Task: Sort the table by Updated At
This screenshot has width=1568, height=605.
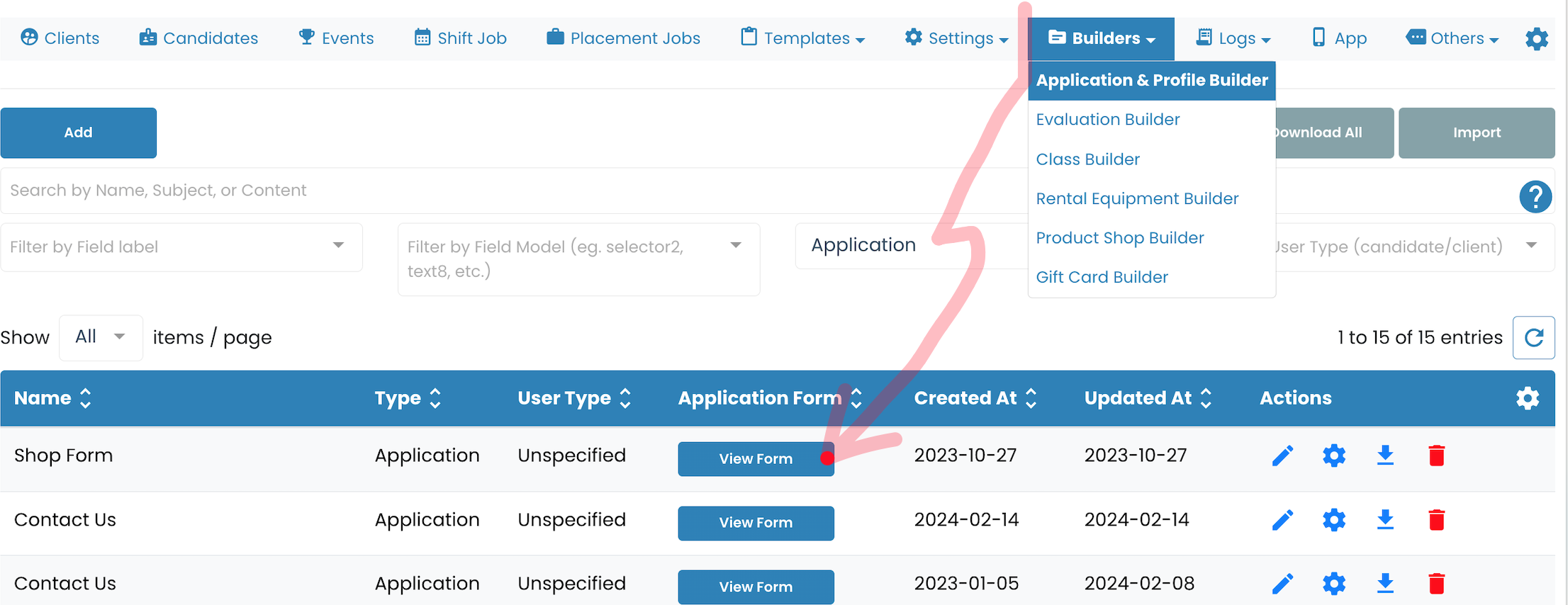Action: pyautogui.click(x=1206, y=398)
